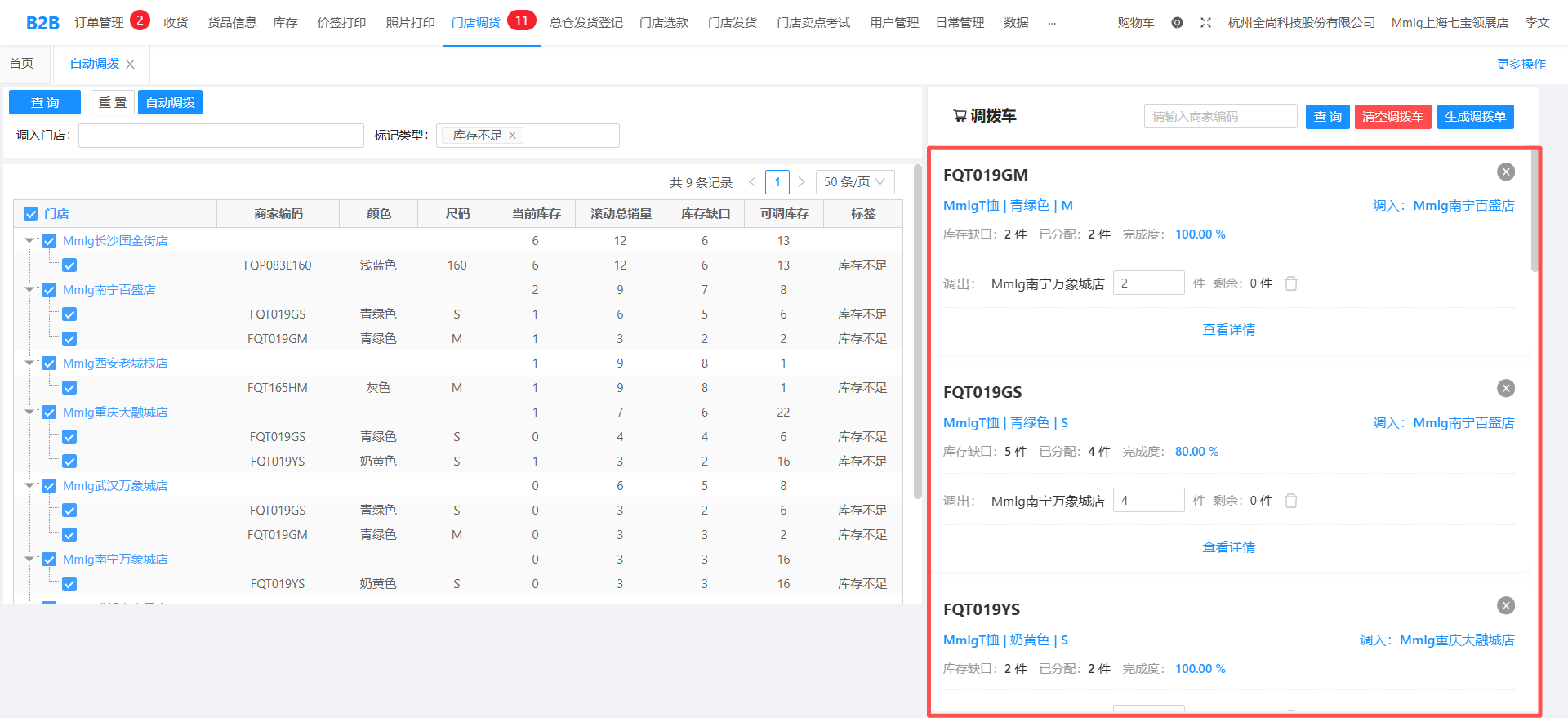Click the fullscreen toggle icon in header

(1205, 23)
